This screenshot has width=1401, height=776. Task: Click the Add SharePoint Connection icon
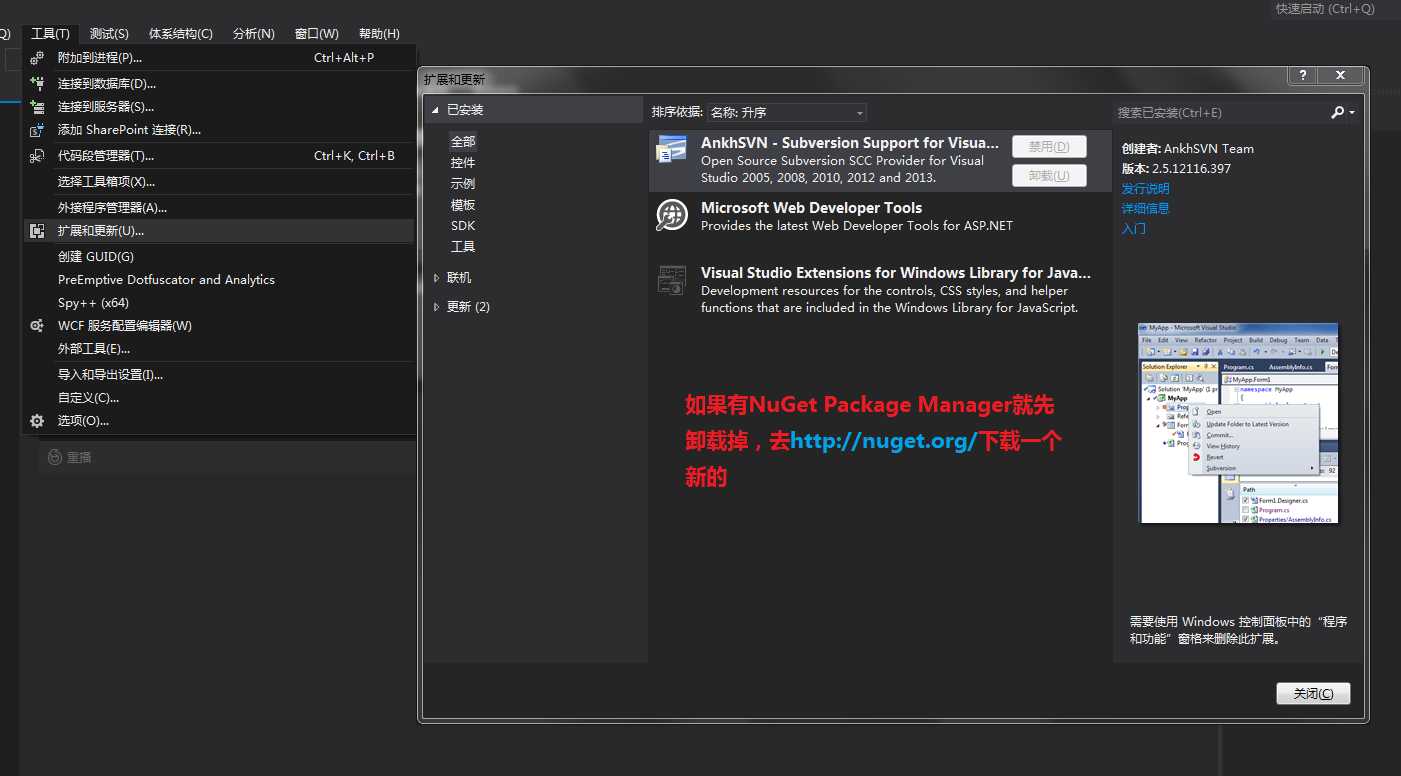37,130
